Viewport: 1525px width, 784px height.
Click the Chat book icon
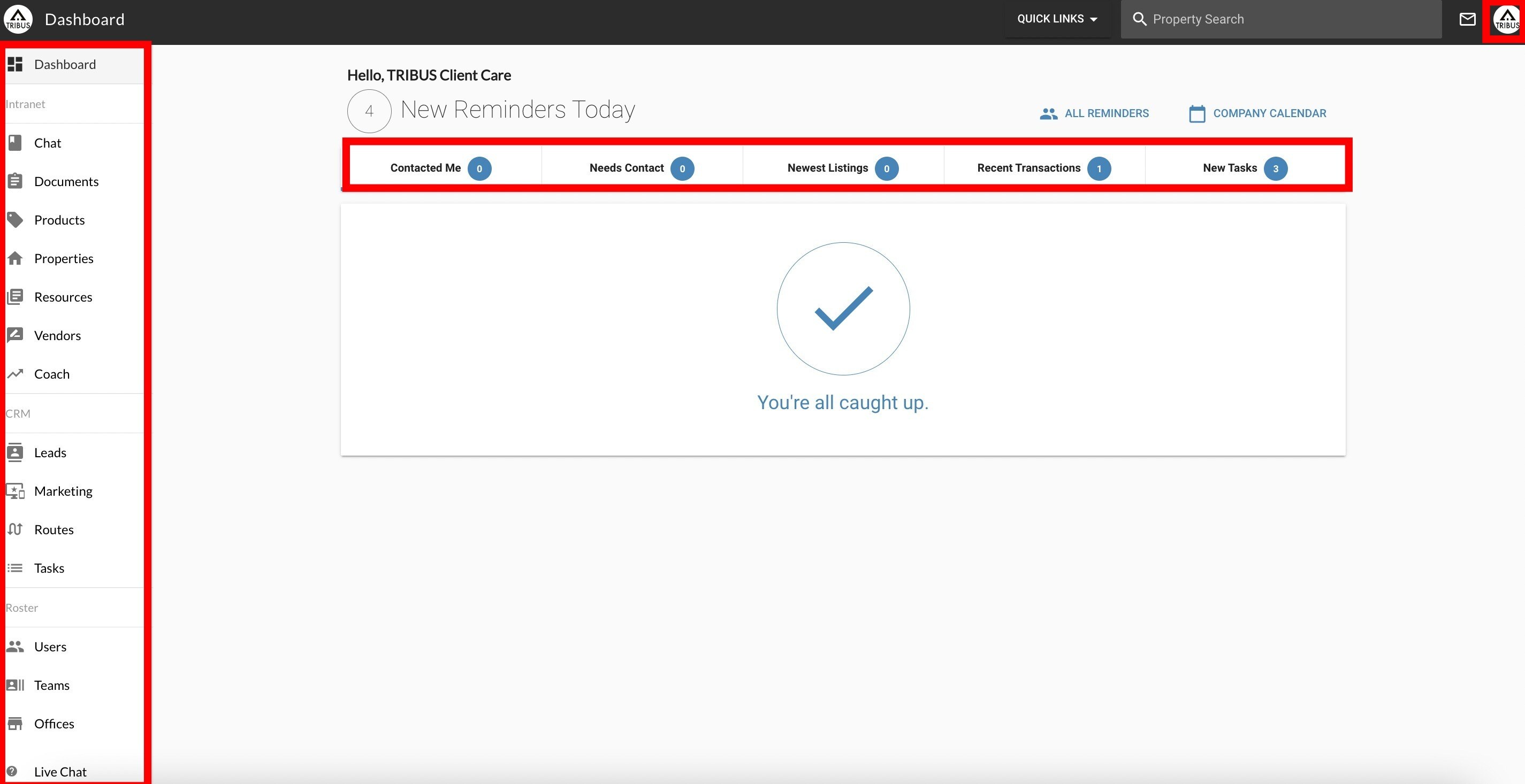[15, 143]
